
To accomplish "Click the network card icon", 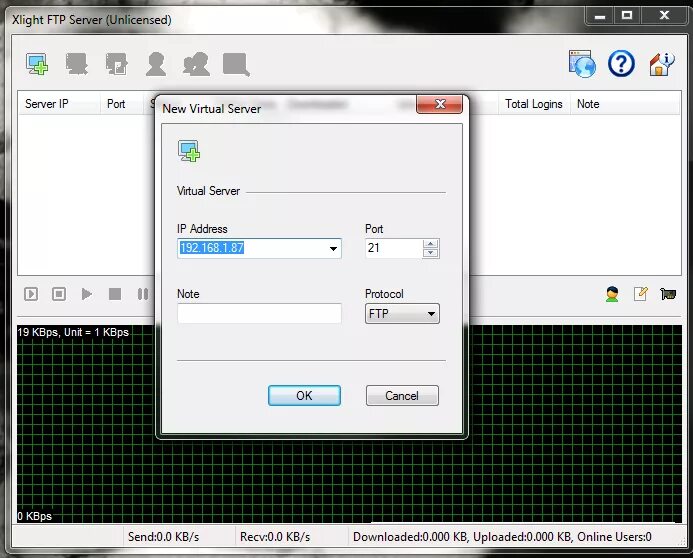I will pyautogui.click(x=668, y=293).
